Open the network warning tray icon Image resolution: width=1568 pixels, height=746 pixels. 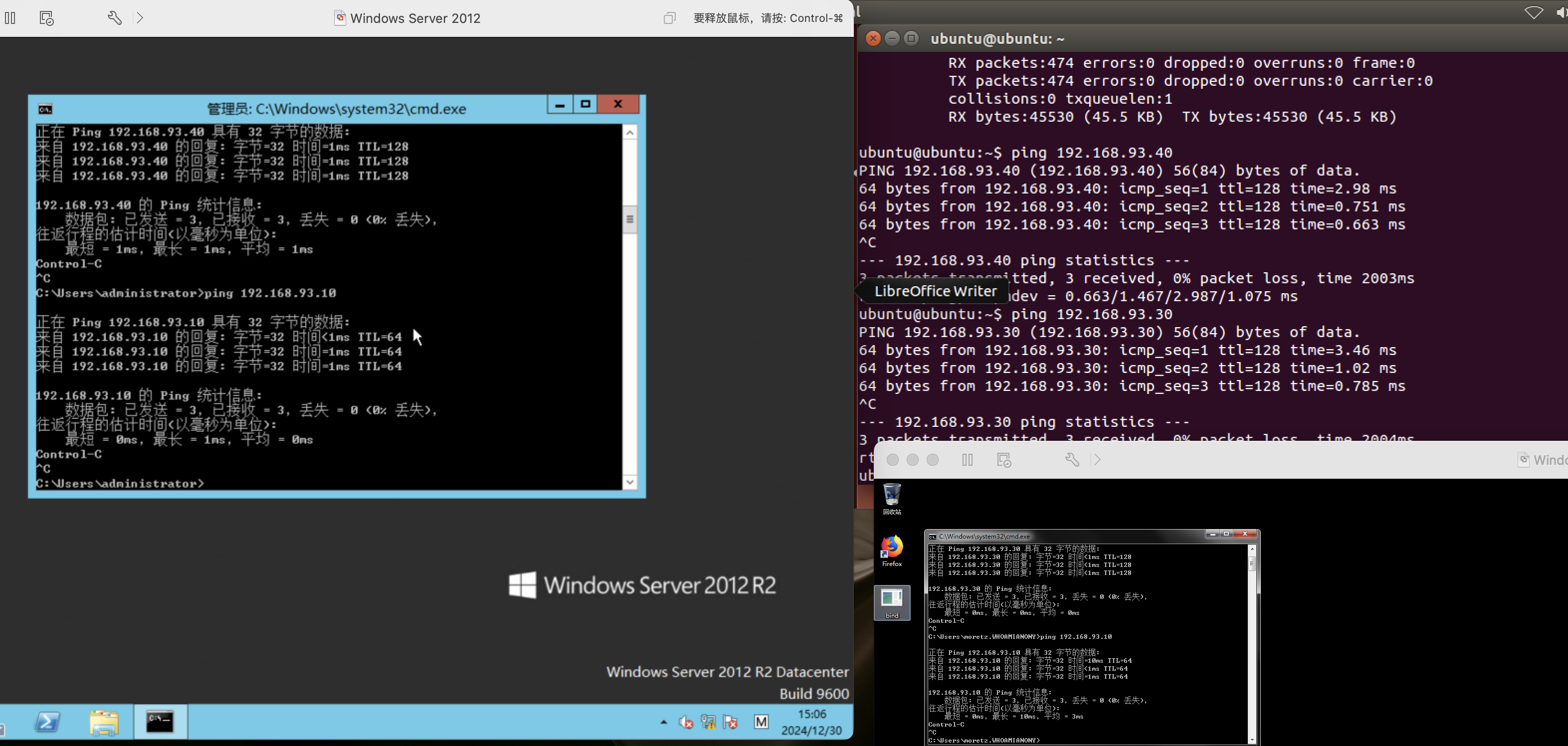[x=708, y=722]
